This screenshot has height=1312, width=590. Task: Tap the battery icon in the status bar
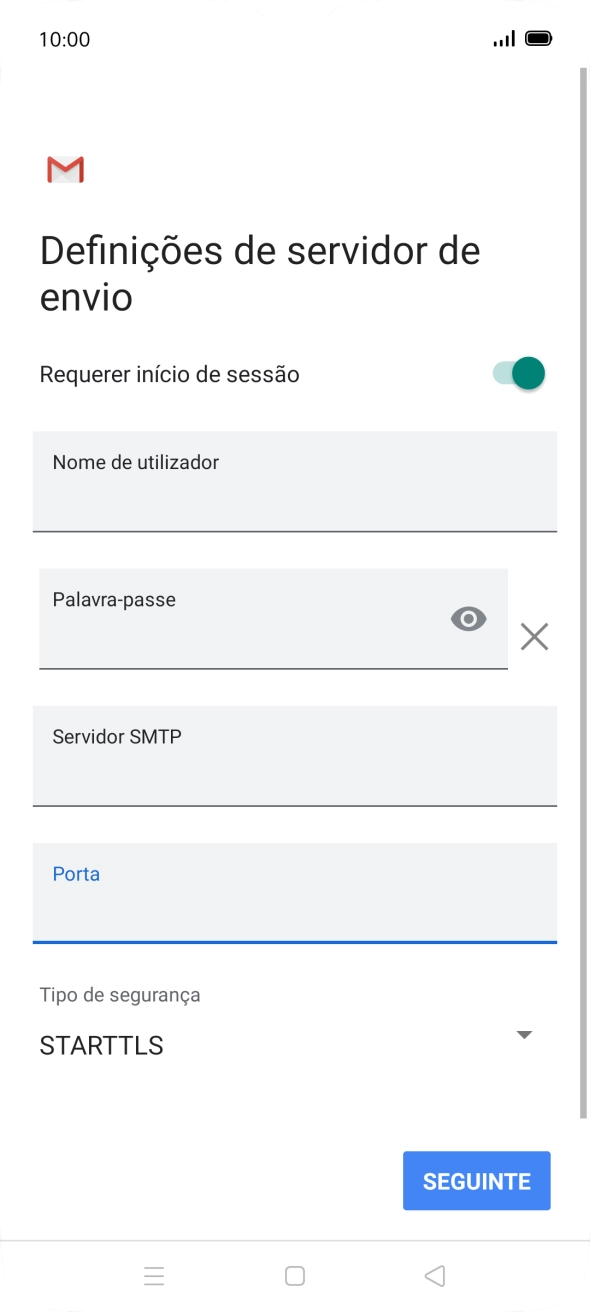point(540,37)
